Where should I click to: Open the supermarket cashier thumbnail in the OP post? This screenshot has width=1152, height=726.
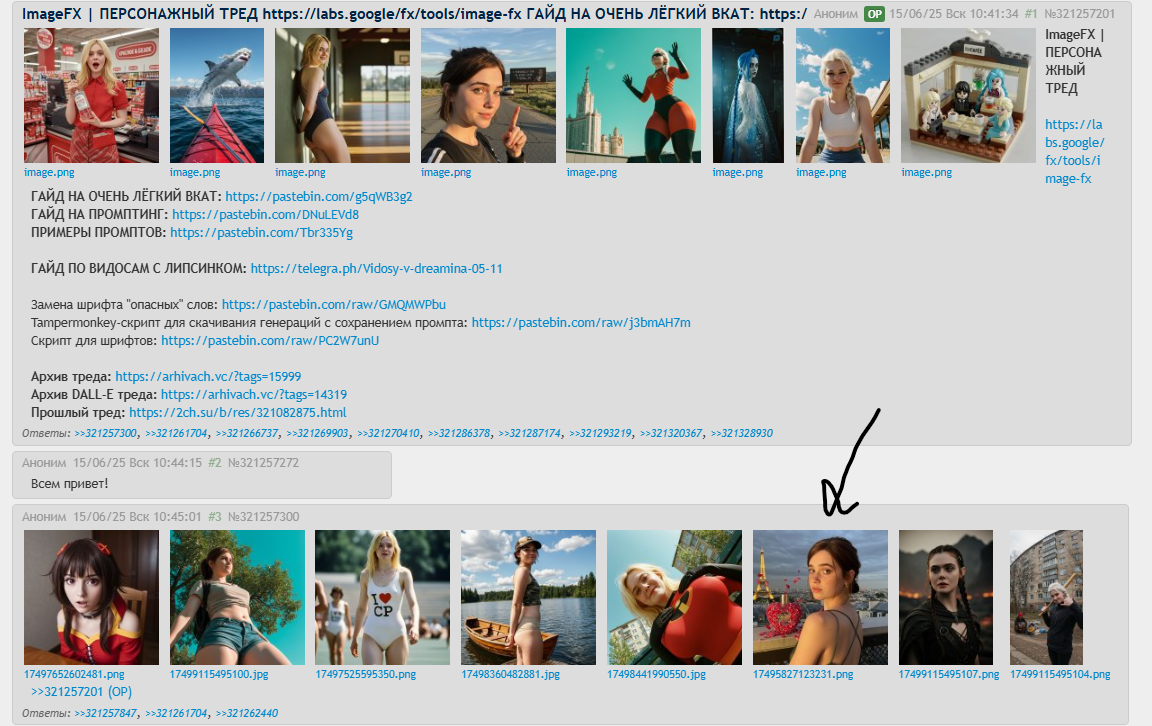(91, 96)
